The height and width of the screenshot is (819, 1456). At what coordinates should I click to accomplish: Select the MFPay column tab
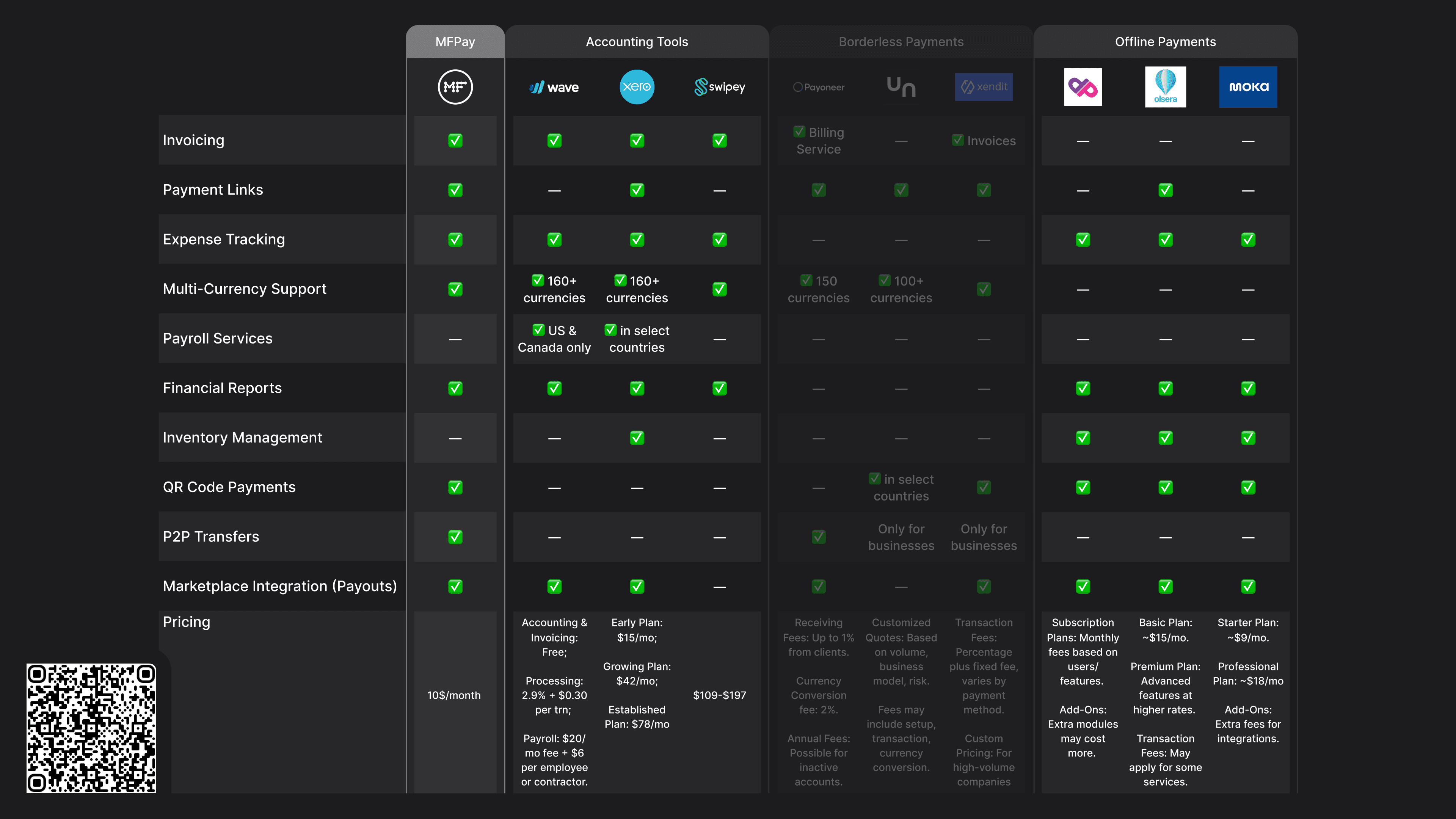click(455, 42)
